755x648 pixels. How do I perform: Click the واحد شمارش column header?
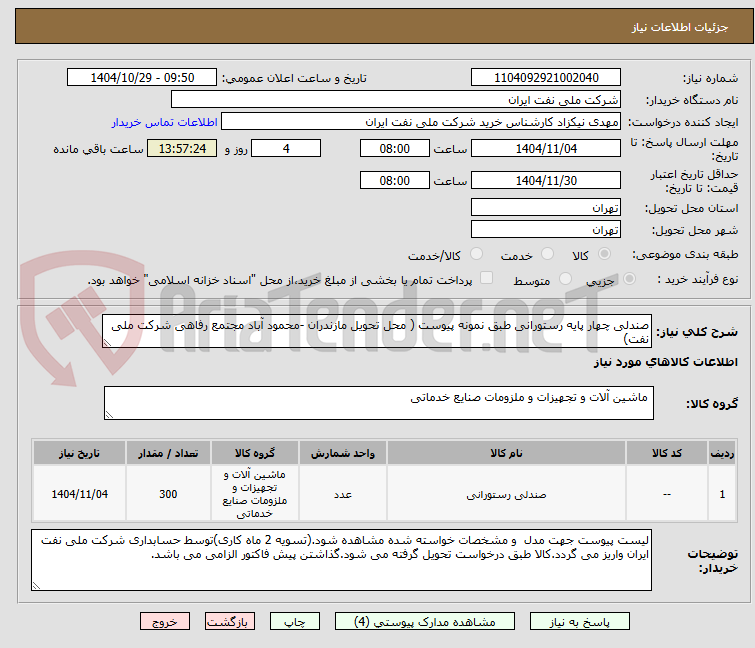[343, 453]
